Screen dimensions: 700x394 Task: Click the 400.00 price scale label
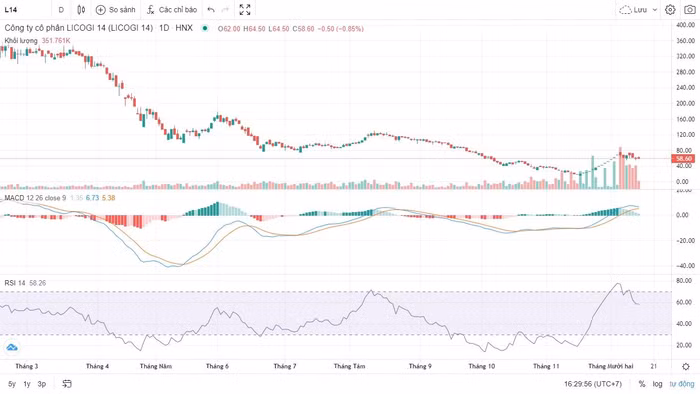click(x=685, y=25)
